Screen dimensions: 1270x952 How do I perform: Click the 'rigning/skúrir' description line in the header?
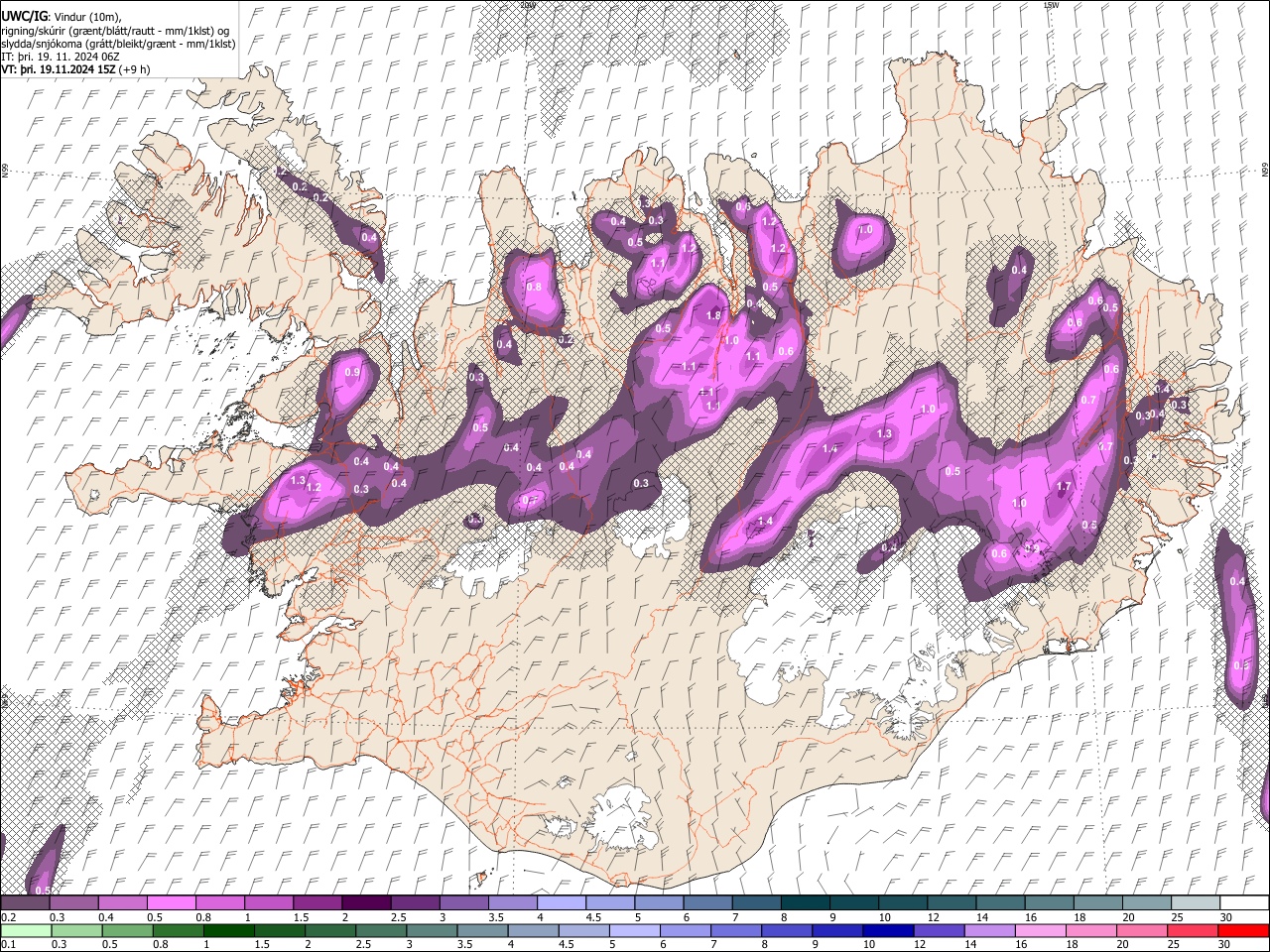(x=115, y=31)
